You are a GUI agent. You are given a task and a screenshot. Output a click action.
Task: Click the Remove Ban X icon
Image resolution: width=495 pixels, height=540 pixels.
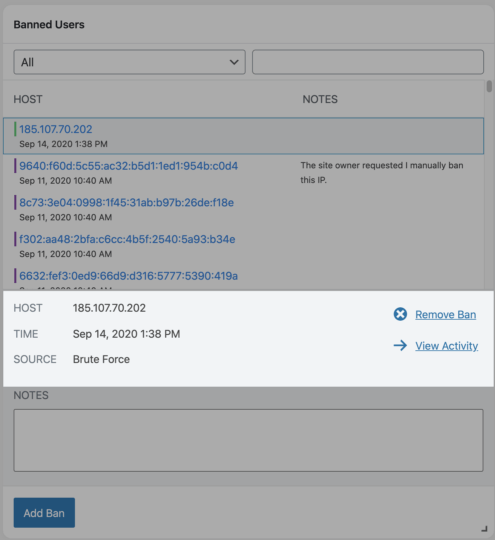[x=400, y=314]
